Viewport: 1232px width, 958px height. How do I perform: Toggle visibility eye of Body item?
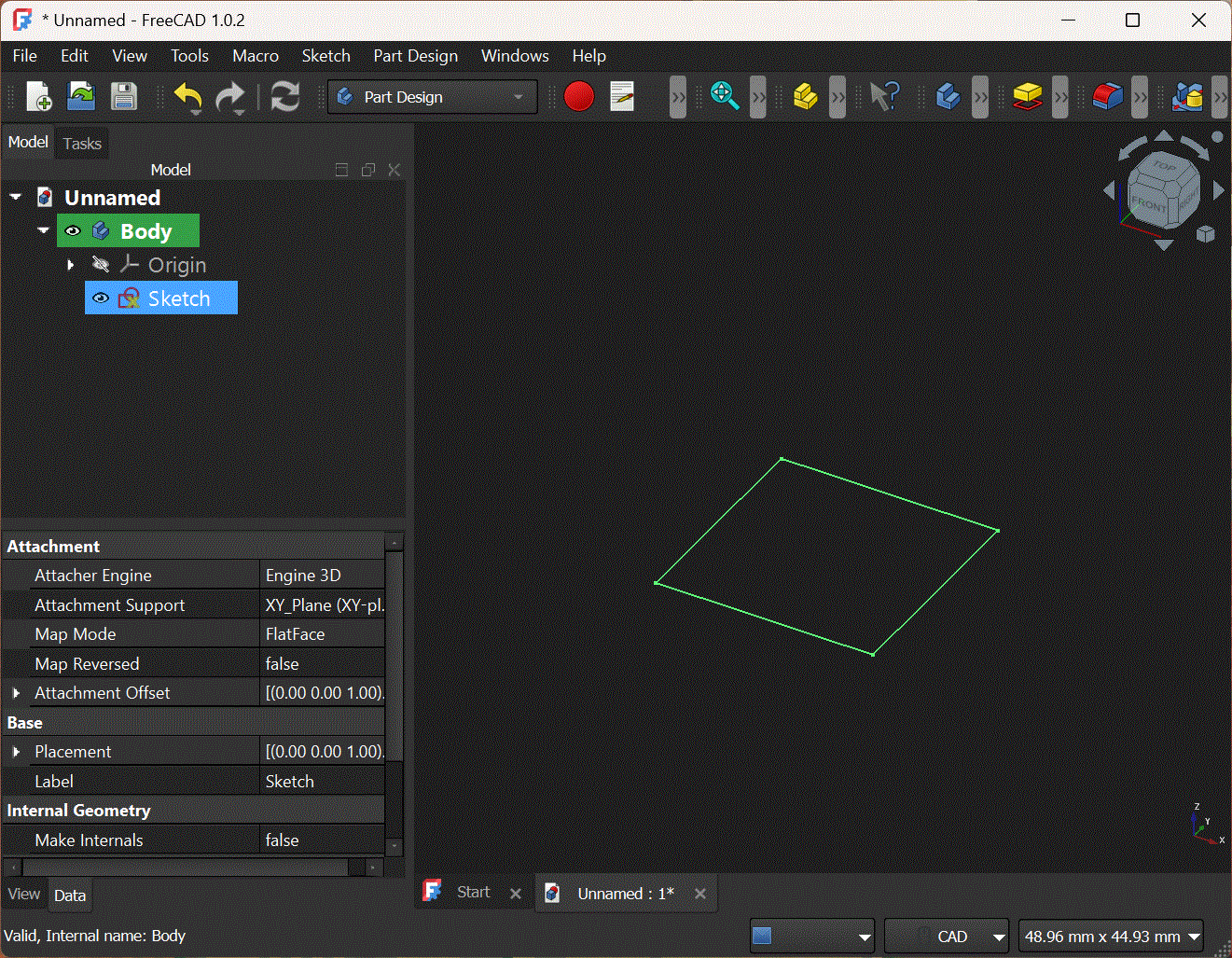point(73,231)
